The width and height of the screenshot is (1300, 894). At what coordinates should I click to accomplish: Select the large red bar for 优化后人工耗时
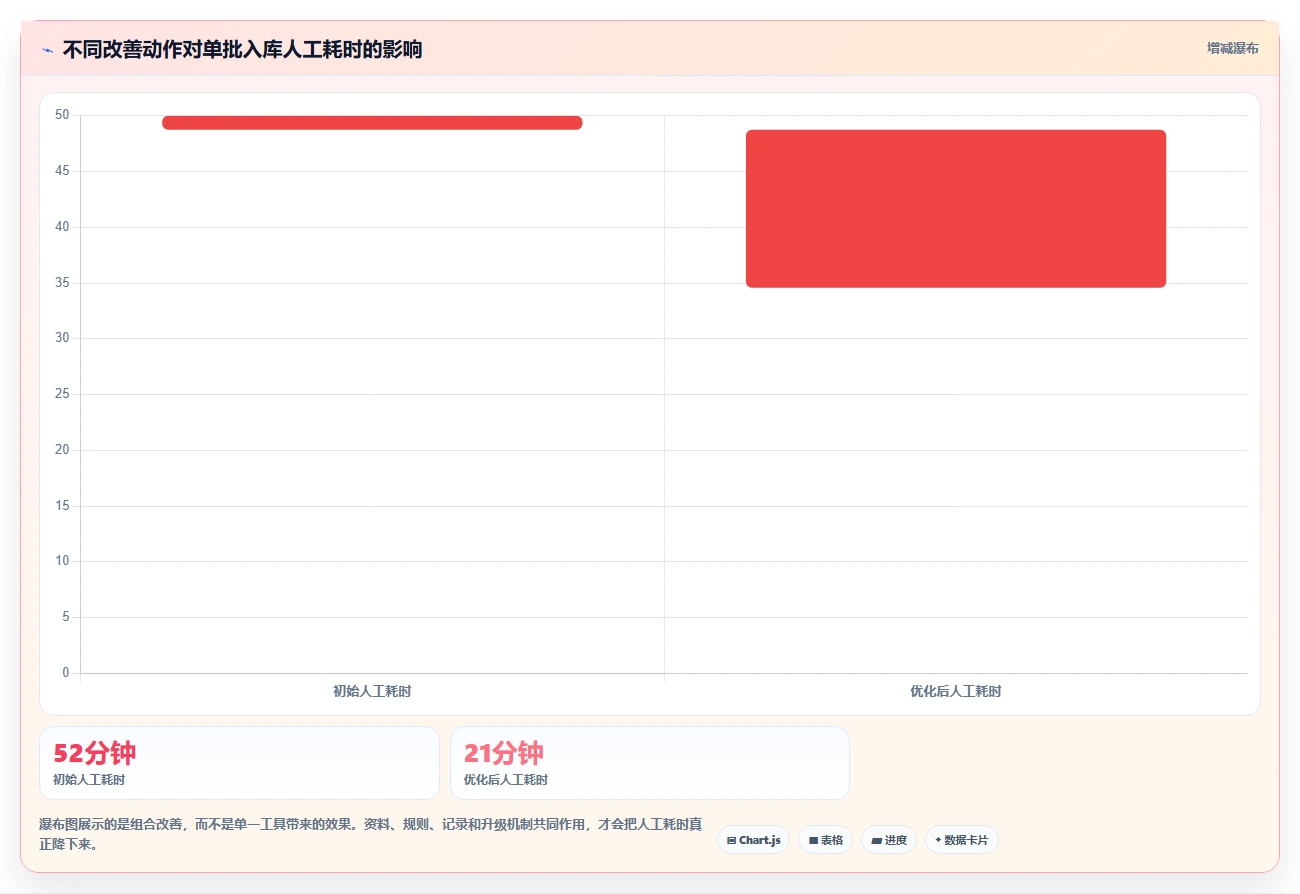(x=956, y=208)
